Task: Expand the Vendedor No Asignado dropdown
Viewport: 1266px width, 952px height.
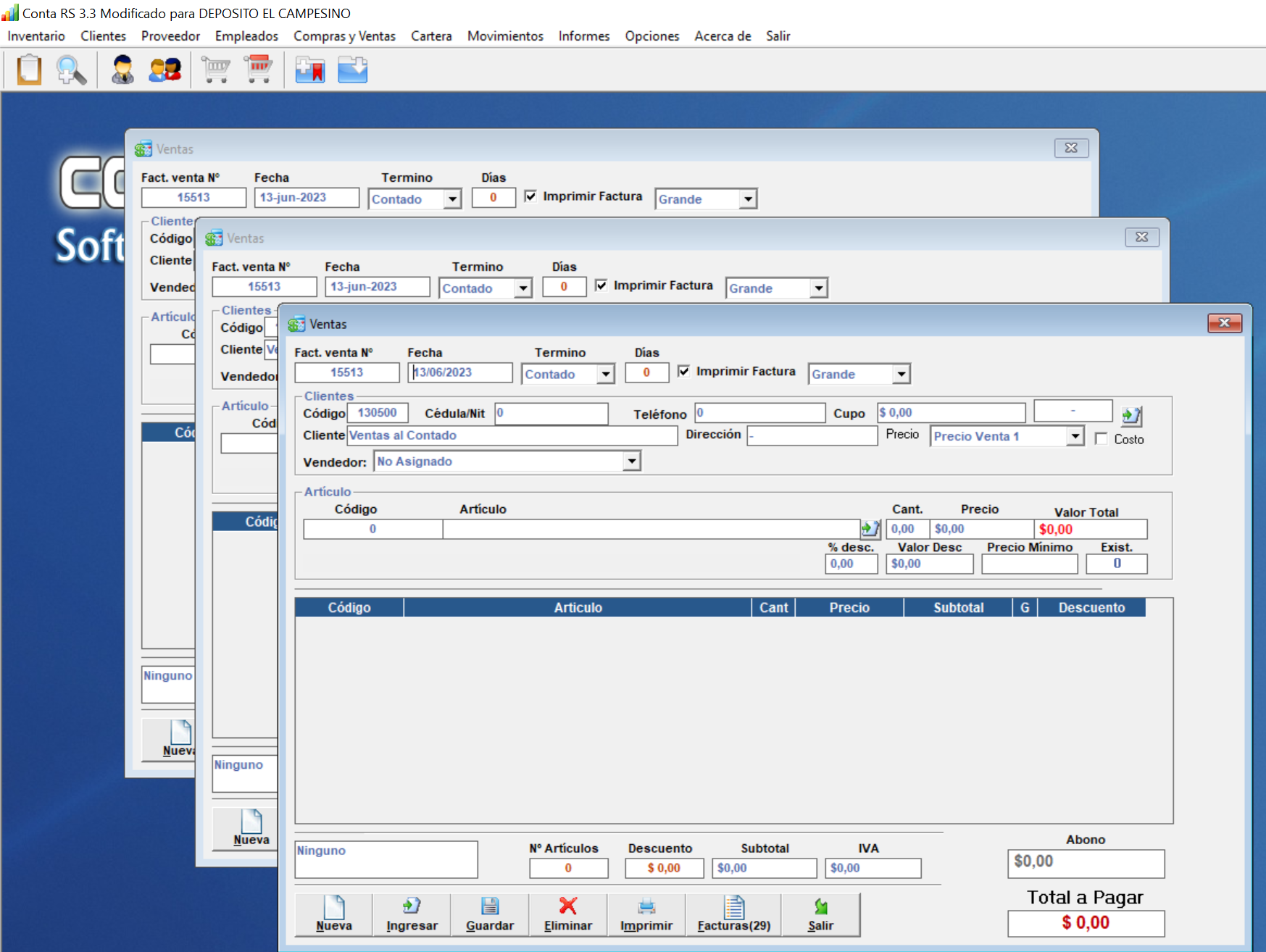Action: coord(632,462)
